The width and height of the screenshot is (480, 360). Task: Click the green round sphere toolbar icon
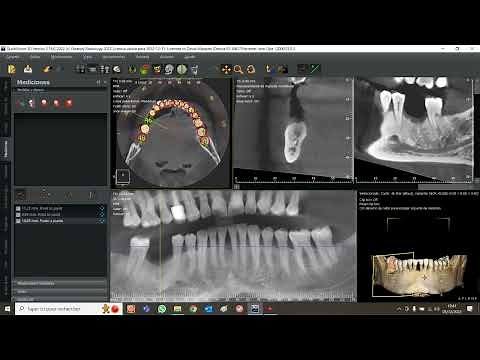point(182,69)
